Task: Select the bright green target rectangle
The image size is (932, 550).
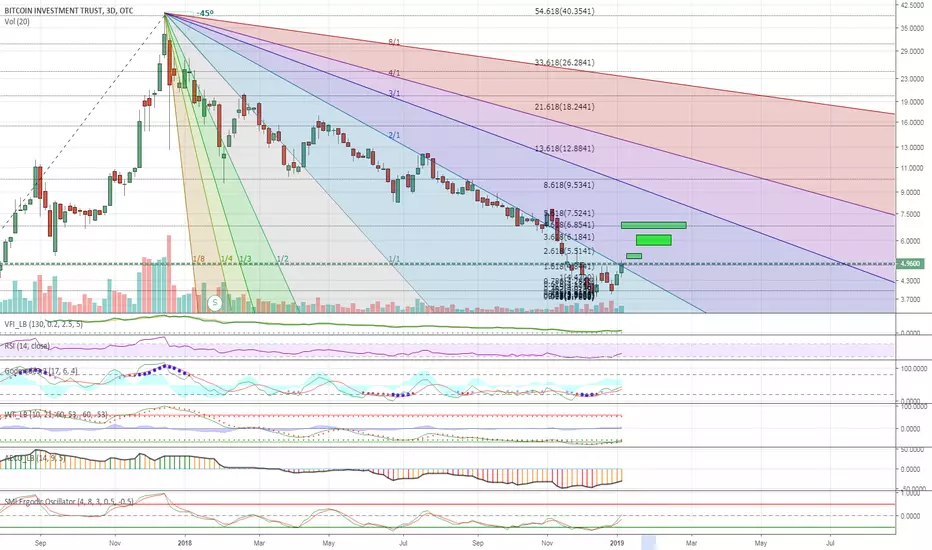Action: pos(654,240)
